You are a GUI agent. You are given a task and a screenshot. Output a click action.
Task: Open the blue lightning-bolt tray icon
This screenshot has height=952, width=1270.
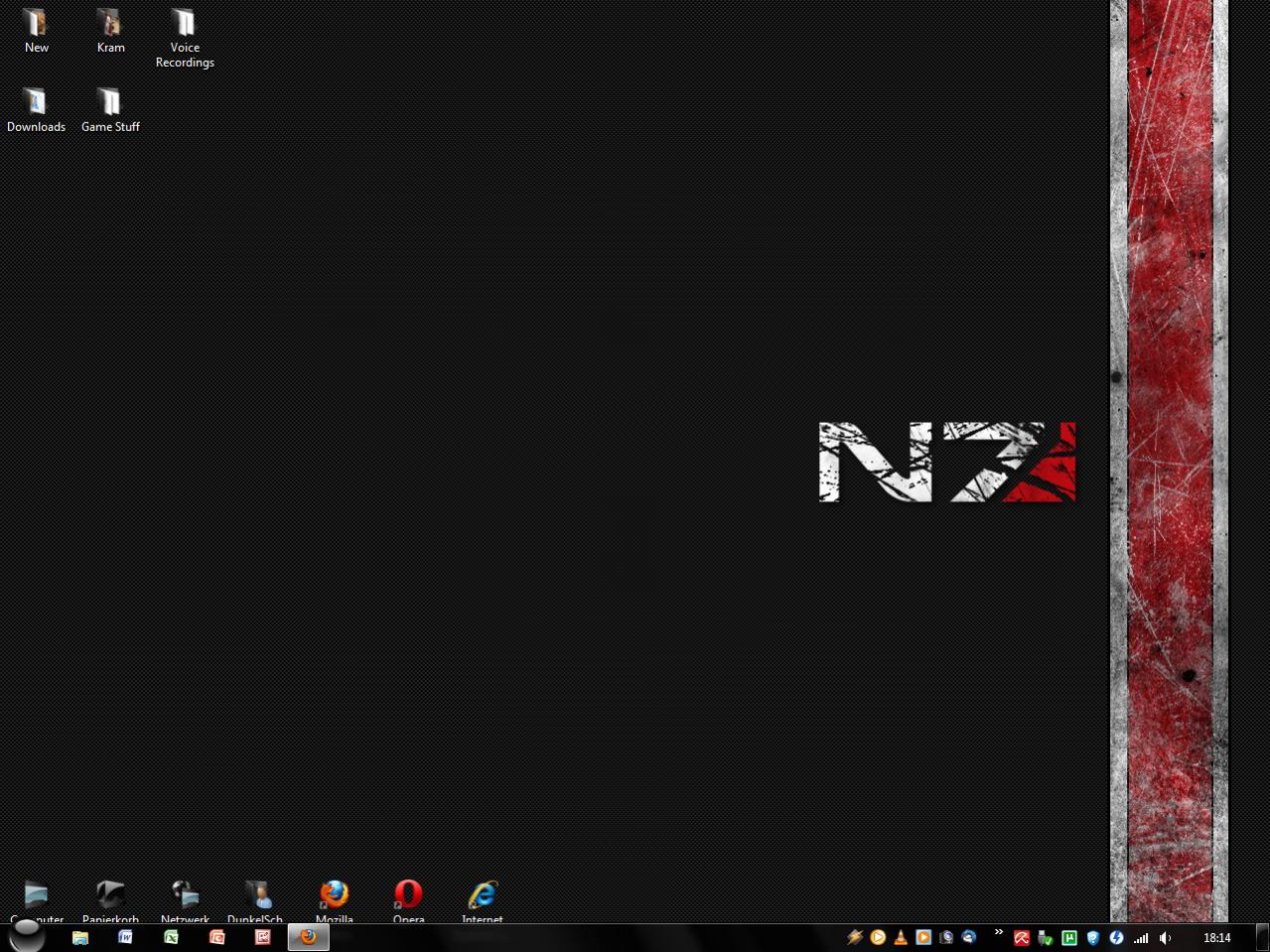(x=1117, y=938)
